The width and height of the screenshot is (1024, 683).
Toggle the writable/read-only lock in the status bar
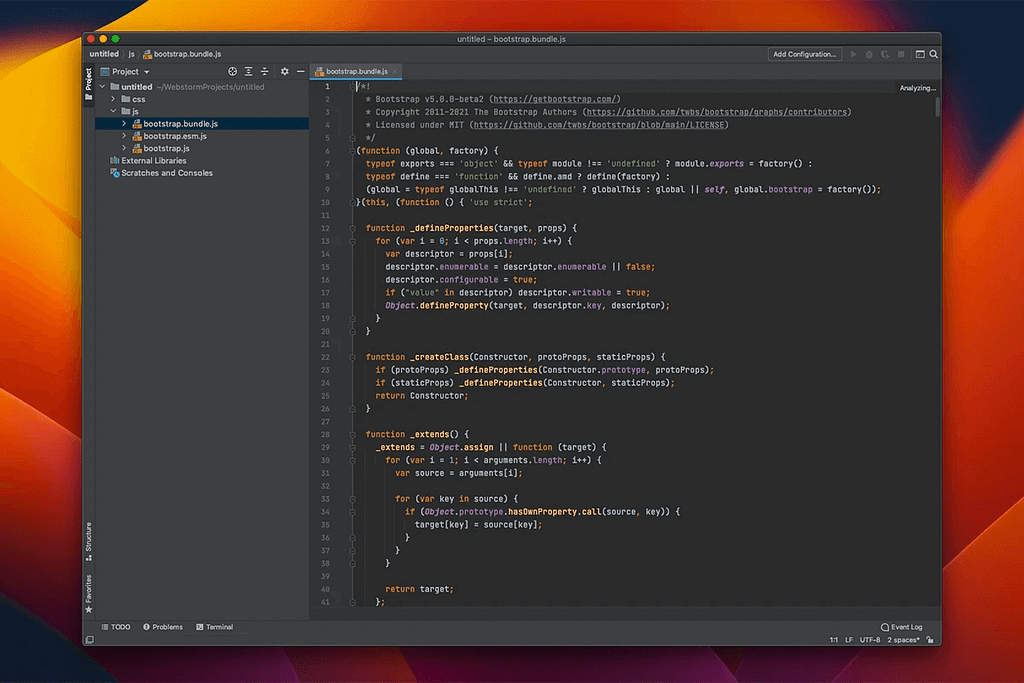pyautogui.click(x=930, y=640)
